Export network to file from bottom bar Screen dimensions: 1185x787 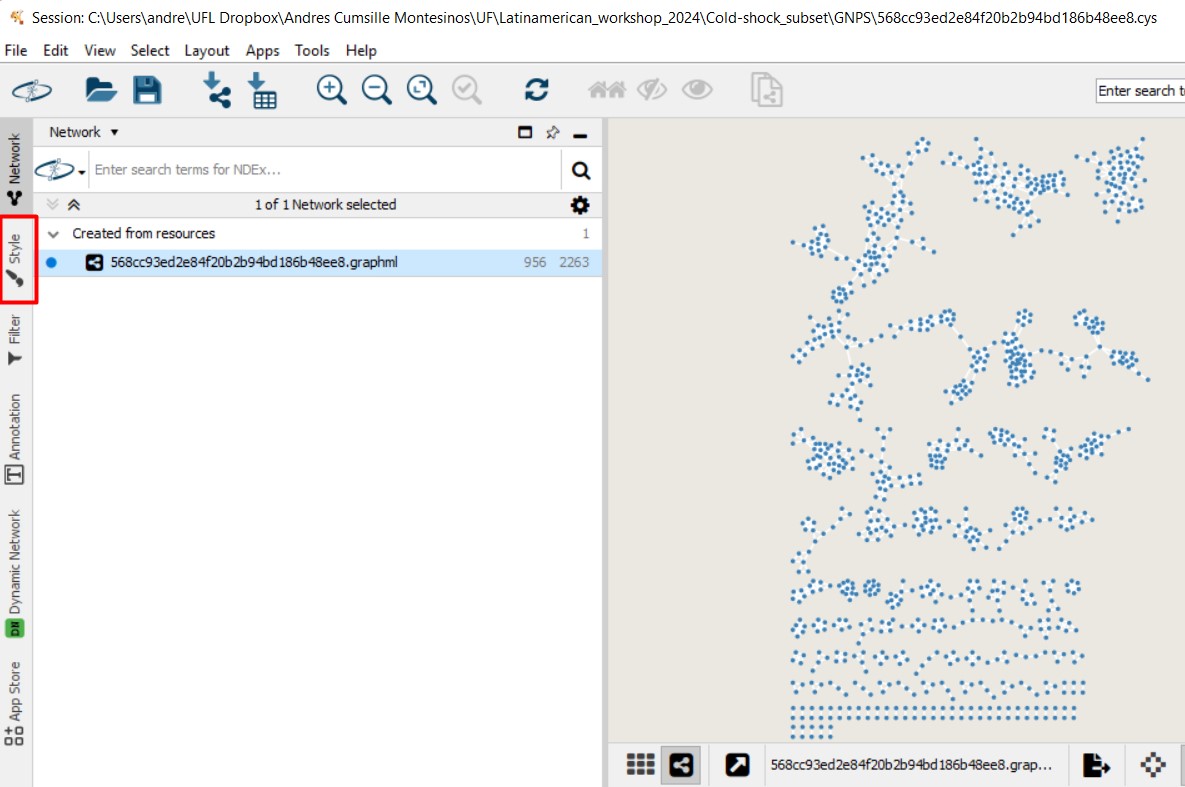[1096, 765]
